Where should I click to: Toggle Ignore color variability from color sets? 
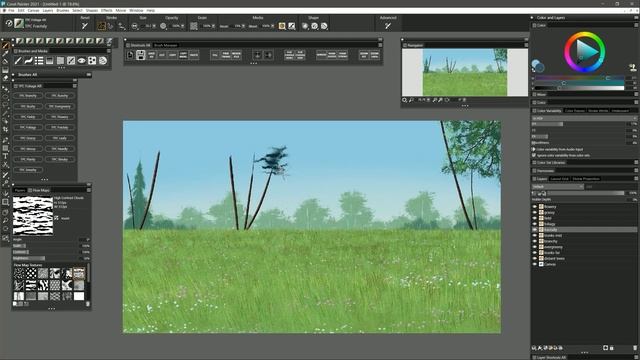pyautogui.click(x=534, y=156)
